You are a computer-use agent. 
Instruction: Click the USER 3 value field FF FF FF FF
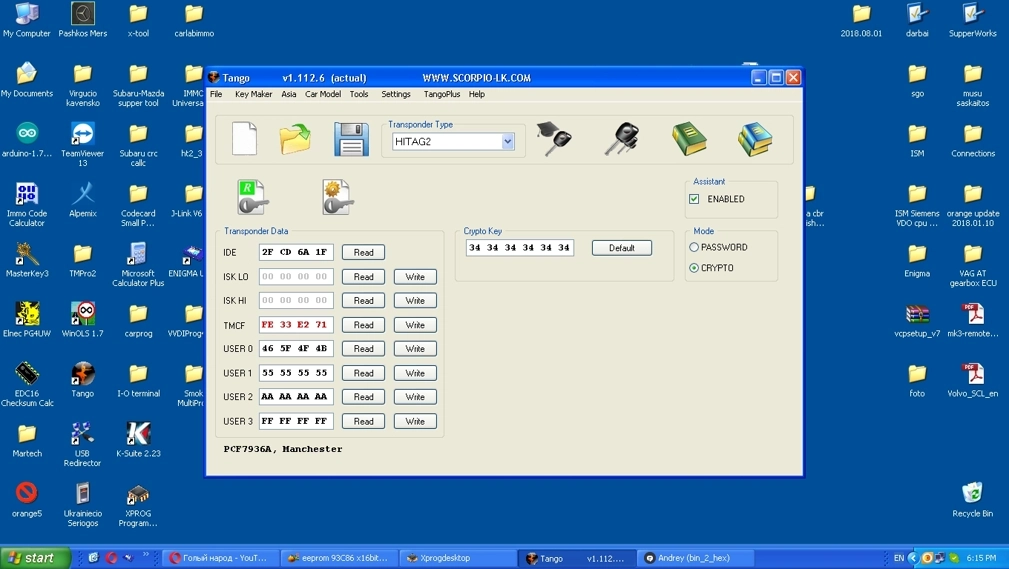point(296,422)
